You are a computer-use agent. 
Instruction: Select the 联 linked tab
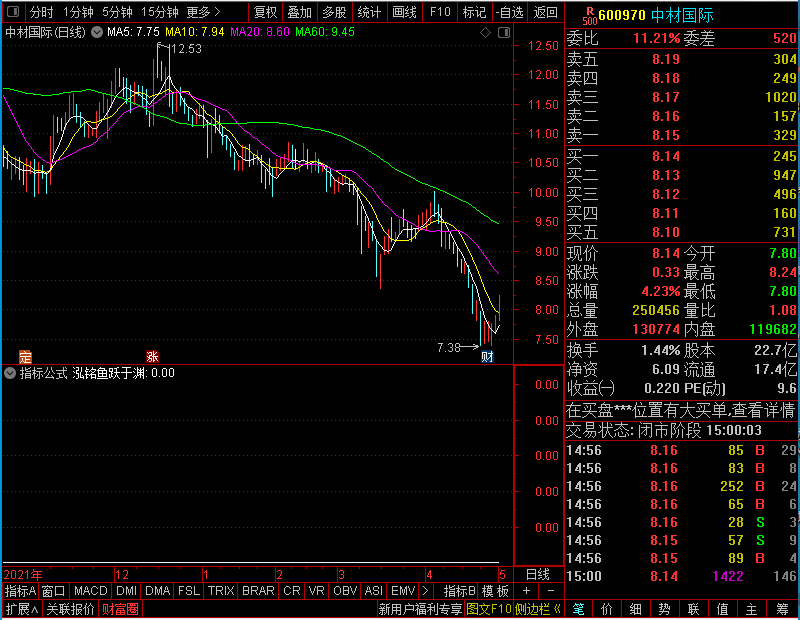tap(693, 609)
